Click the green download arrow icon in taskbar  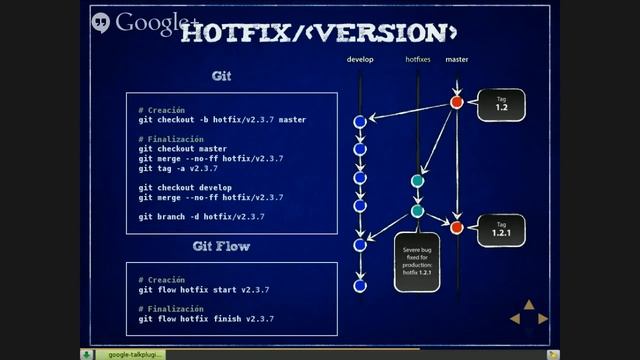(x=87, y=355)
